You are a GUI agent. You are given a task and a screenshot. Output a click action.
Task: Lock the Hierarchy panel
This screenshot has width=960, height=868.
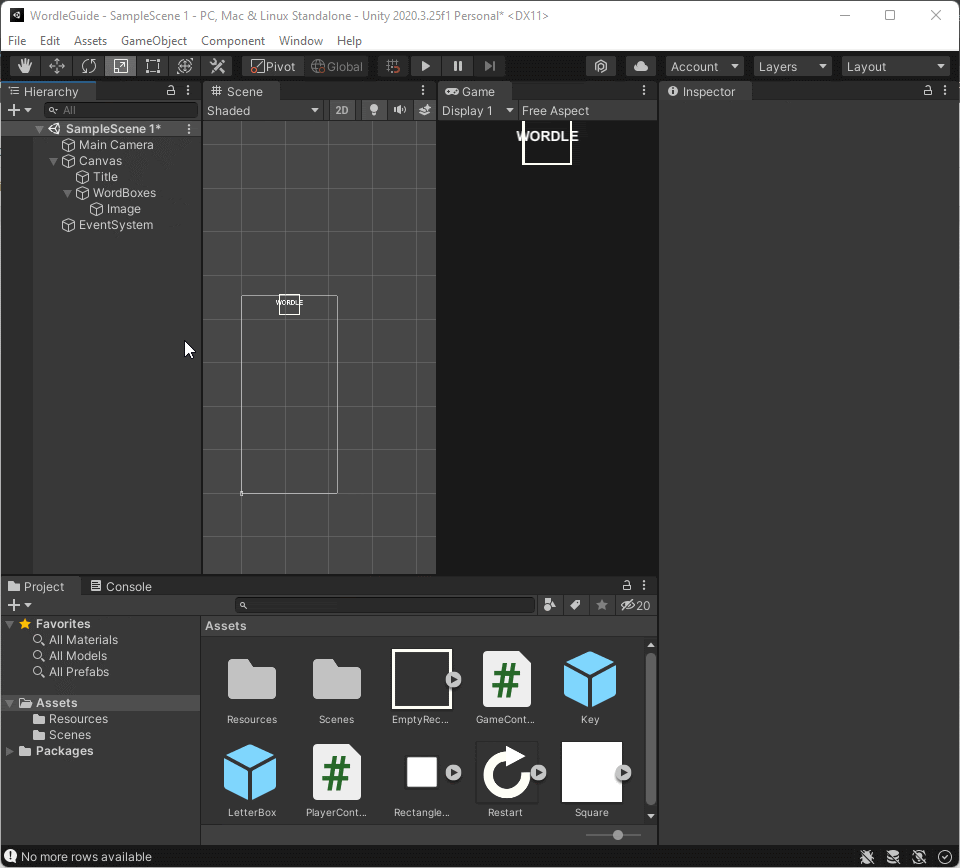pyautogui.click(x=171, y=91)
